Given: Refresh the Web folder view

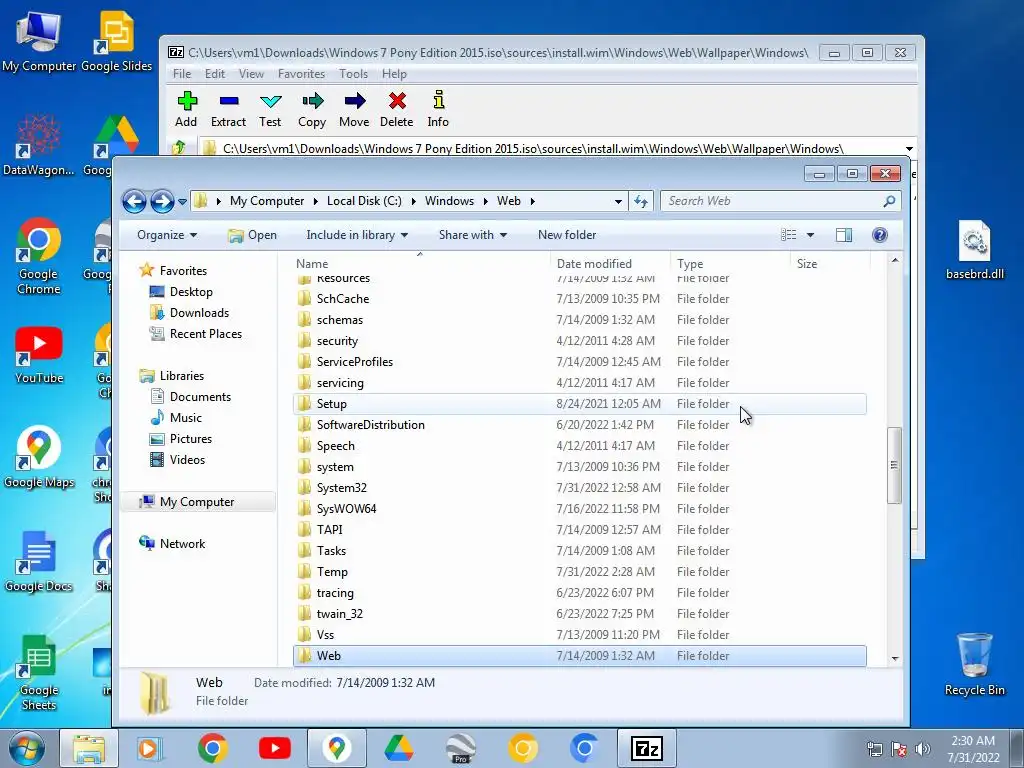Looking at the screenshot, I should click(x=641, y=201).
